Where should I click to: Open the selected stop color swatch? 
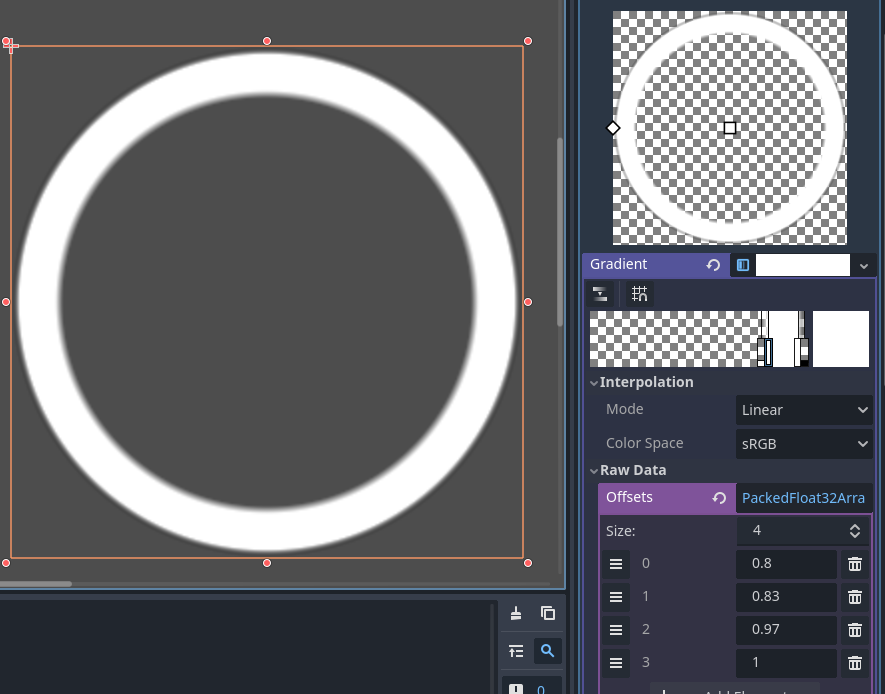pyautogui.click(x=841, y=339)
